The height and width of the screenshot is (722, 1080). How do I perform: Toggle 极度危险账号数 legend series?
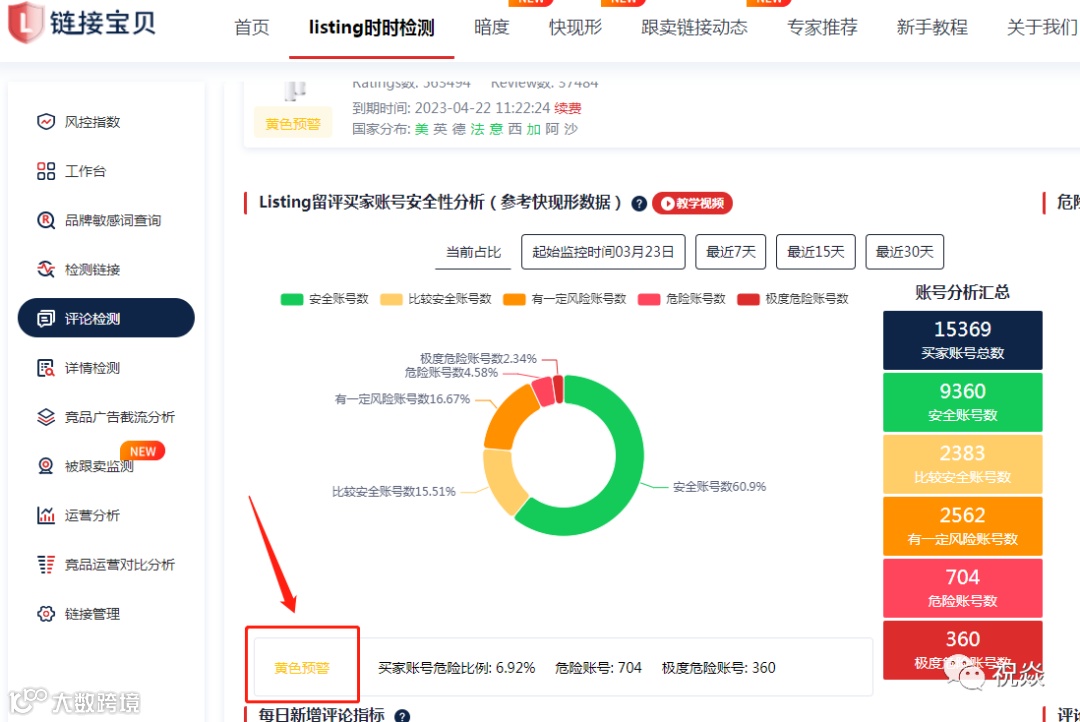793,299
